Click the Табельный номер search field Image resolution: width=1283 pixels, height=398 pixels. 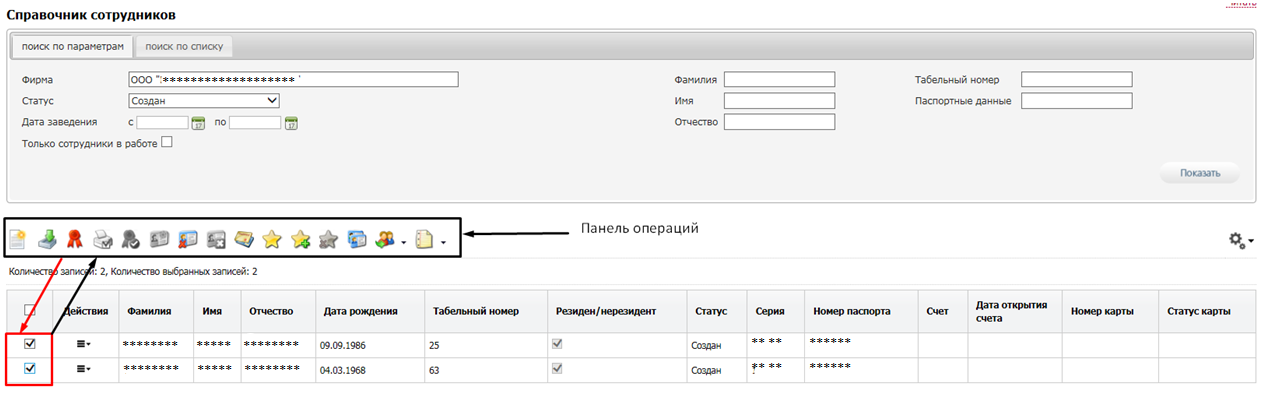click(x=1076, y=80)
